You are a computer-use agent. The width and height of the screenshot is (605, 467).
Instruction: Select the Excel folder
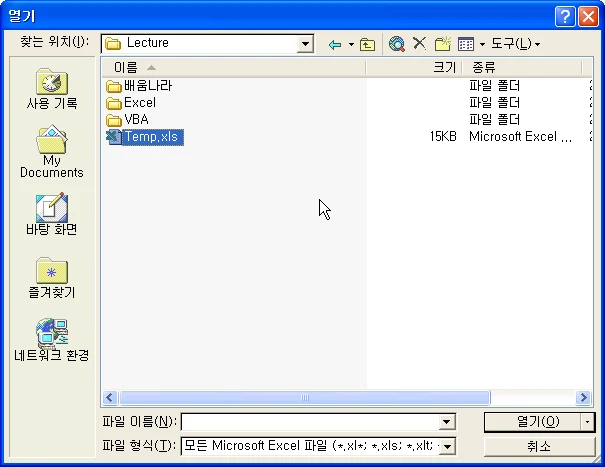[x=131, y=103]
